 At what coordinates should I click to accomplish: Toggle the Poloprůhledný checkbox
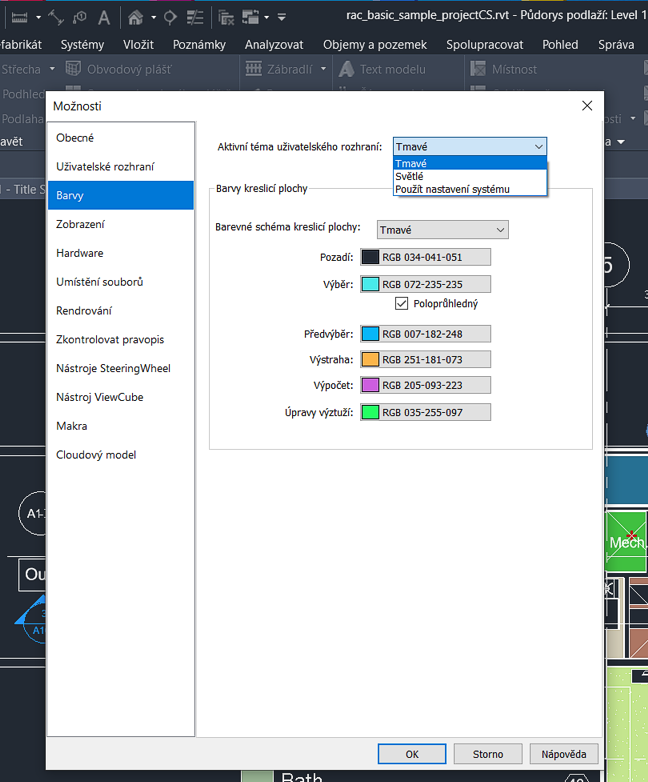click(403, 303)
